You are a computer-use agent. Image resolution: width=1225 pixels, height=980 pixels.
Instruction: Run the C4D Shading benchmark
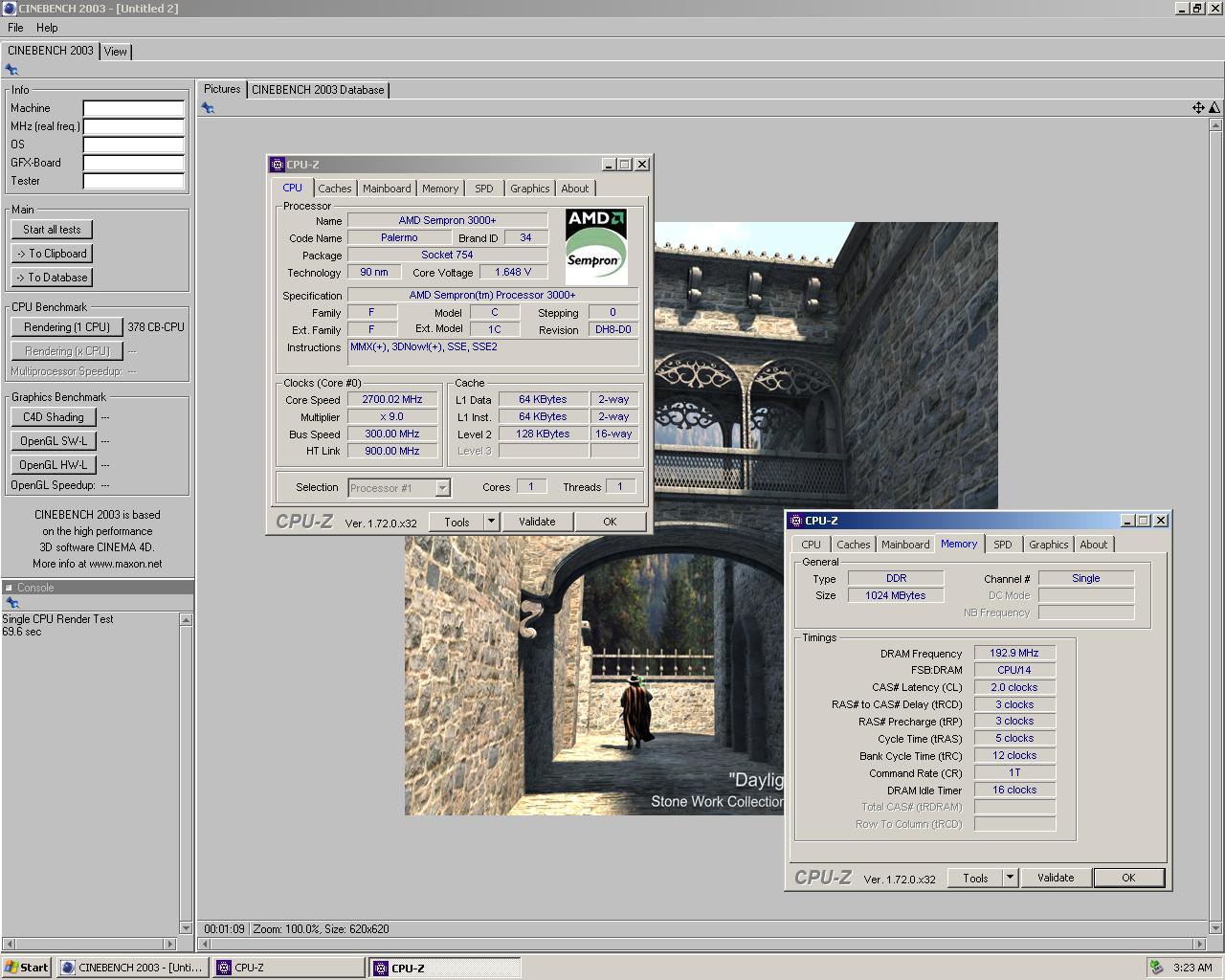click(54, 417)
